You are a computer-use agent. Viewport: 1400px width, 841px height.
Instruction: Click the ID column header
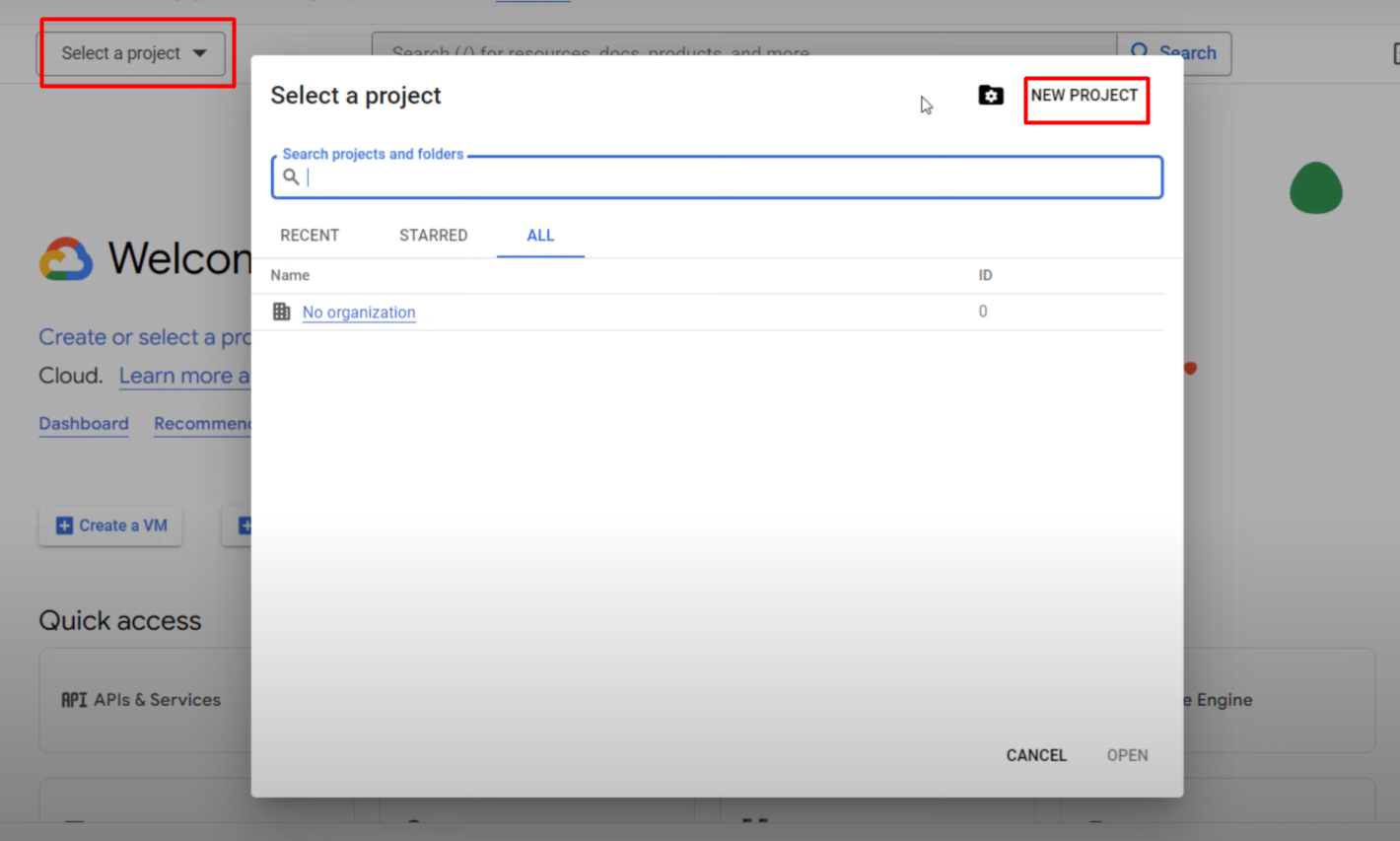985,276
